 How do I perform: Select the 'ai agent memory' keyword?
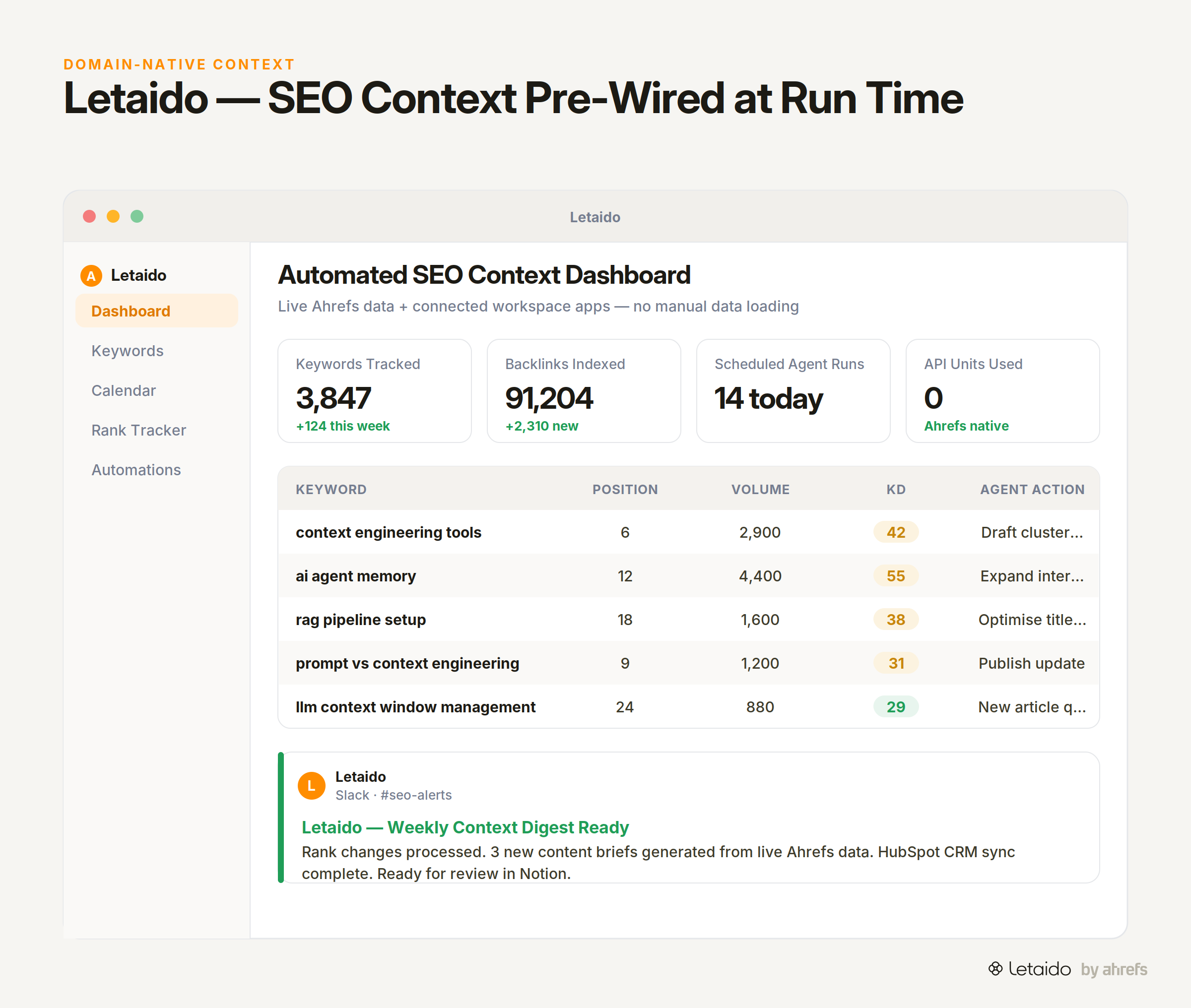click(x=355, y=576)
